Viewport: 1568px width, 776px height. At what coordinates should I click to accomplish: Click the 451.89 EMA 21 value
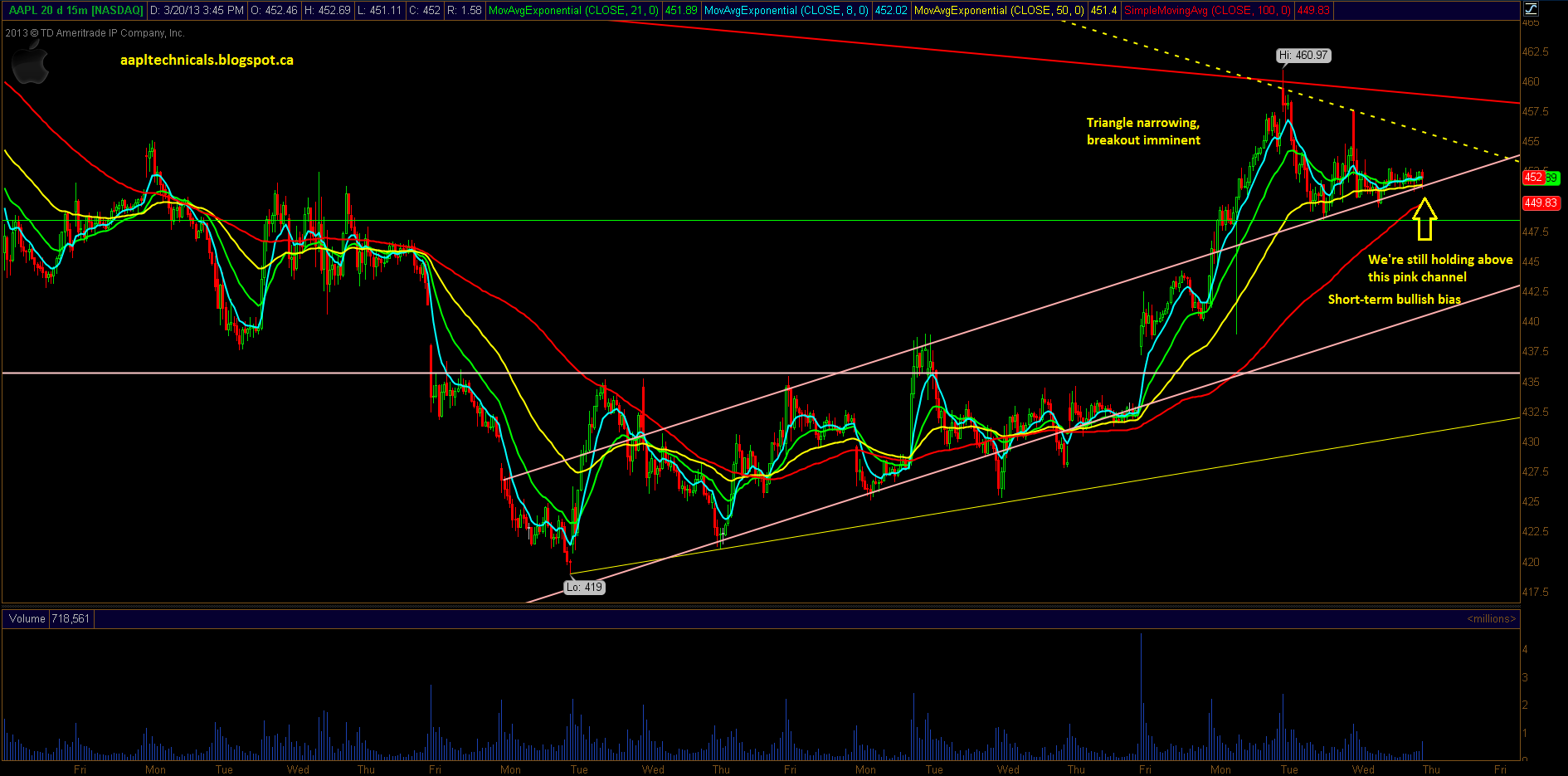click(681, 11)
